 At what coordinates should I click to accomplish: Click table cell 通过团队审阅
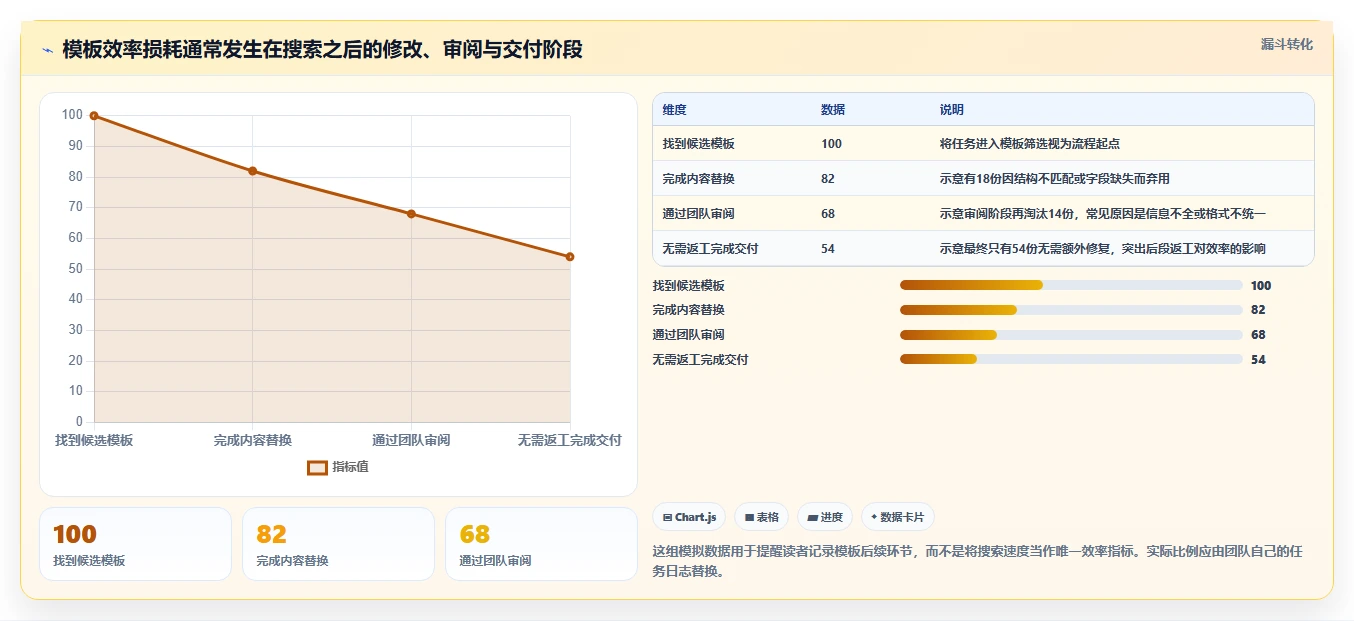click(x=698, y=214)
